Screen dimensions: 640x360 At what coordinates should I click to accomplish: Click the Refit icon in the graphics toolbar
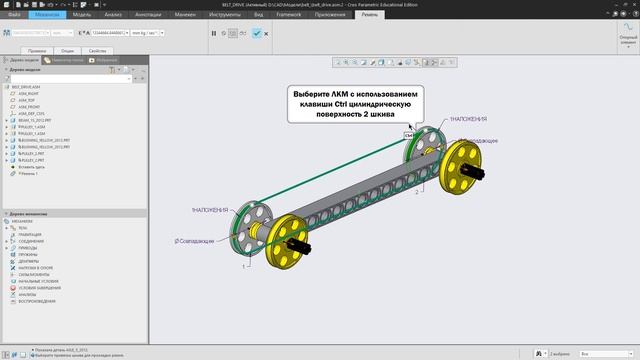(338, 62)
